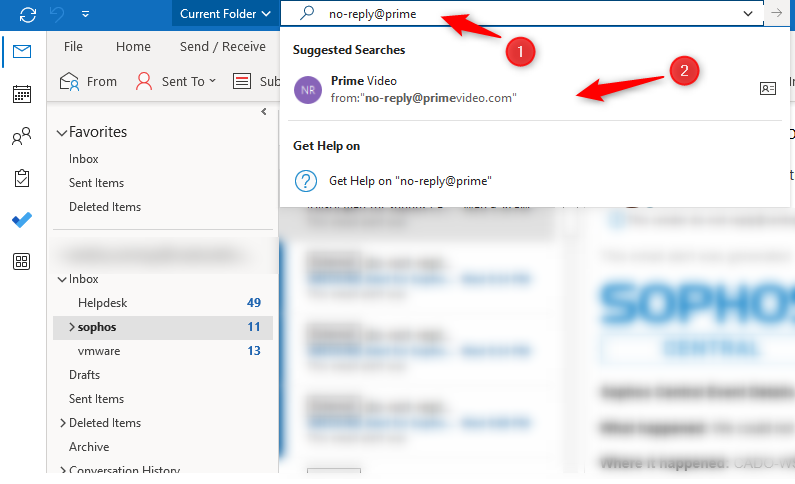Collapse the Favorites section
795x484 pixels.
(x=62, y=133)
